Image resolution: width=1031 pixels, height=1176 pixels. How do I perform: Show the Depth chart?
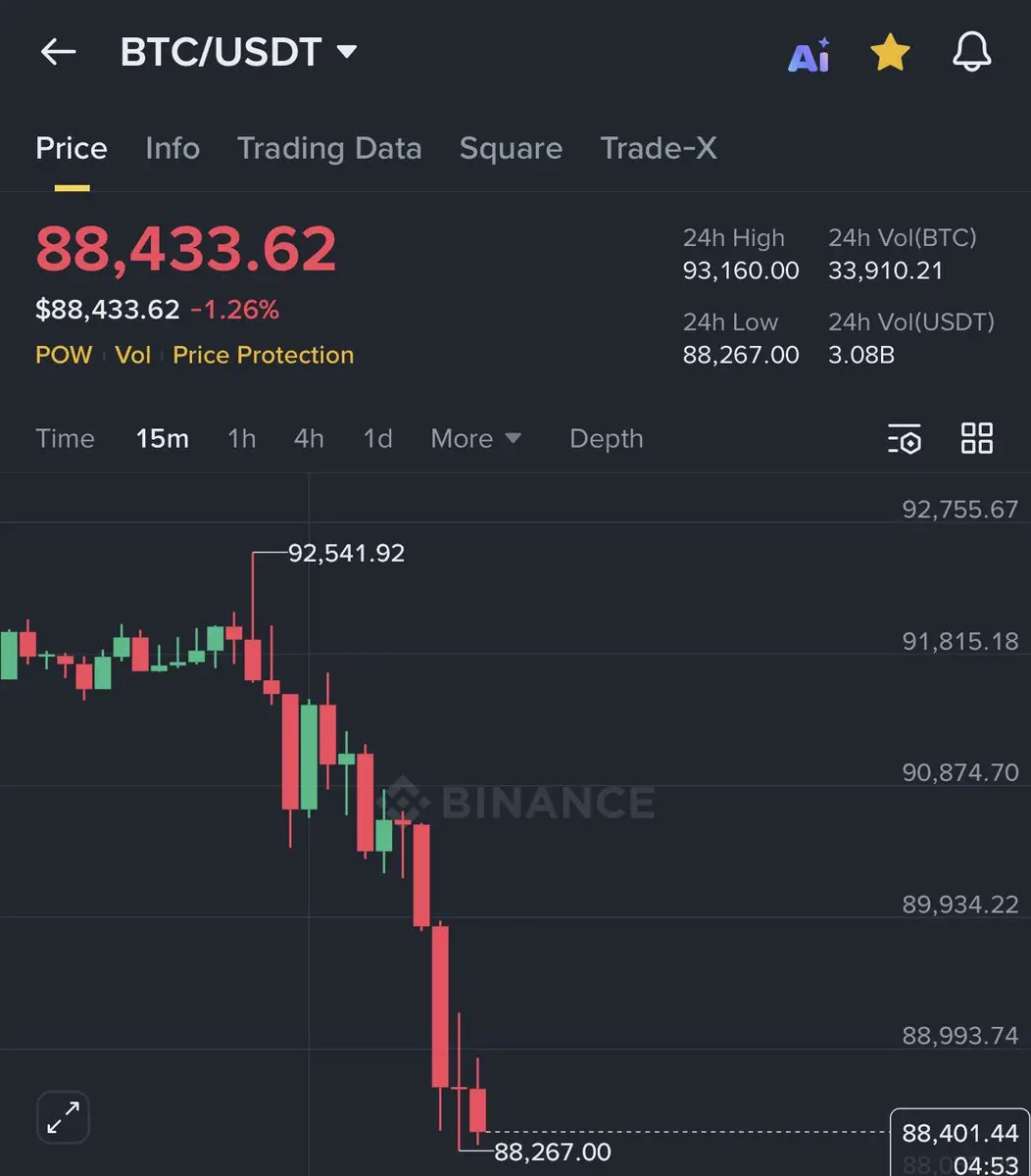coord(607,438)
